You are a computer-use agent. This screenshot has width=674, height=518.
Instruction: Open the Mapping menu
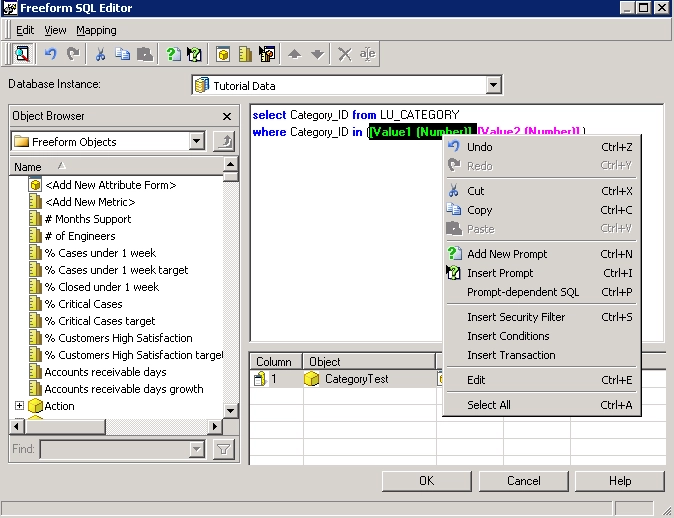point(96,30)
